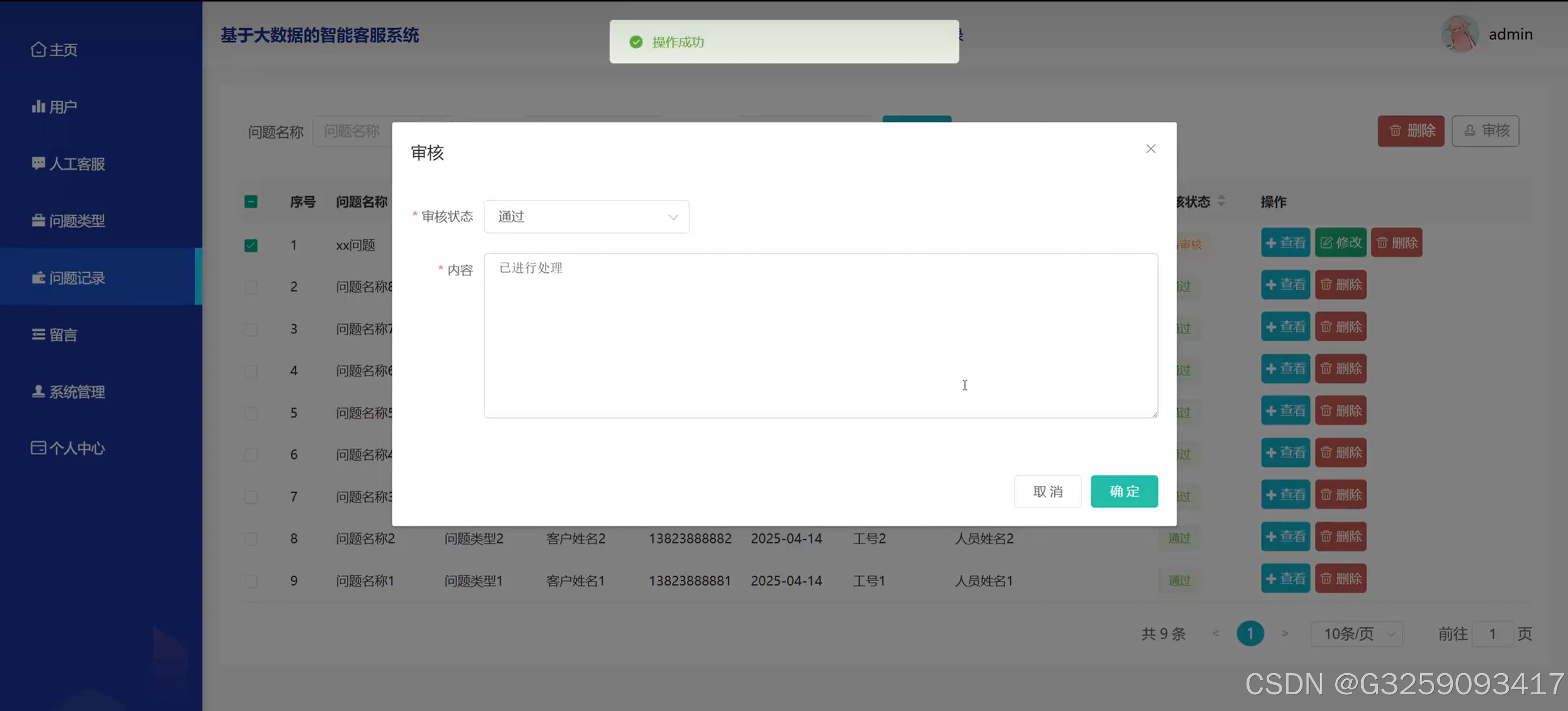Open the 用户 users menu item
1568x711 pixels.
click(54, 107)
